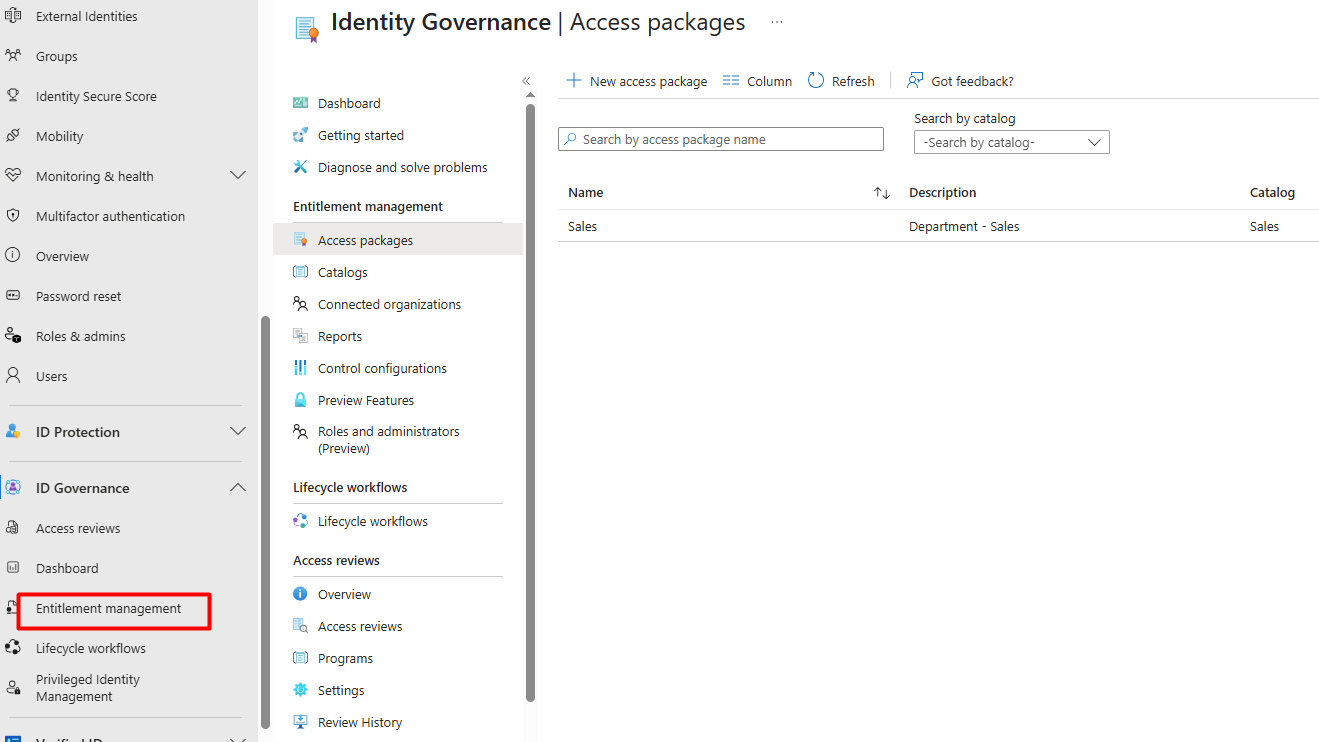Click the Users person icon
The image size is (1319, 742).
(x=13, y=376)
